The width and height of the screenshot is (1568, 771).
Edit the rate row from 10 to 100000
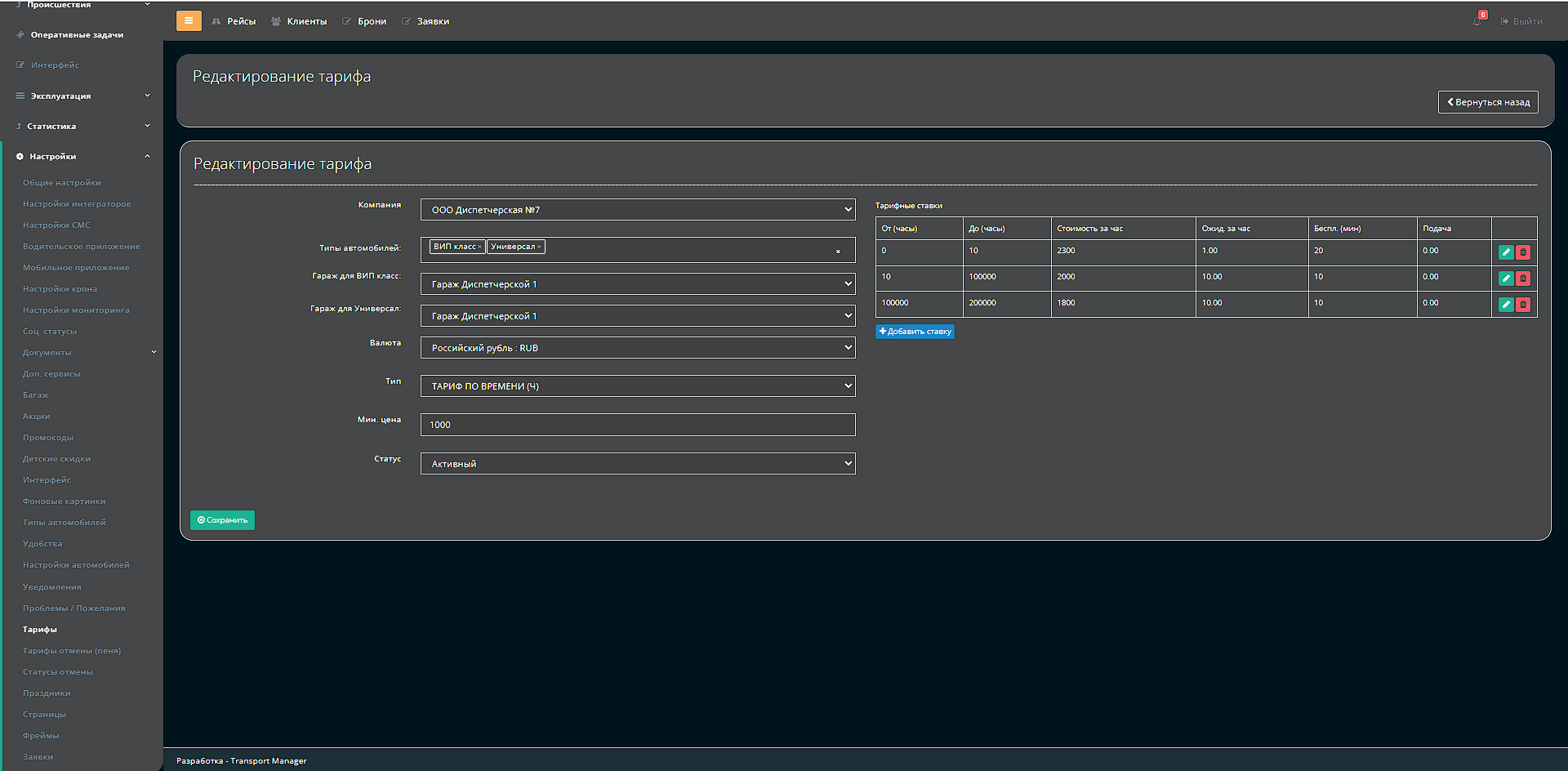(x=1506, y=279)
